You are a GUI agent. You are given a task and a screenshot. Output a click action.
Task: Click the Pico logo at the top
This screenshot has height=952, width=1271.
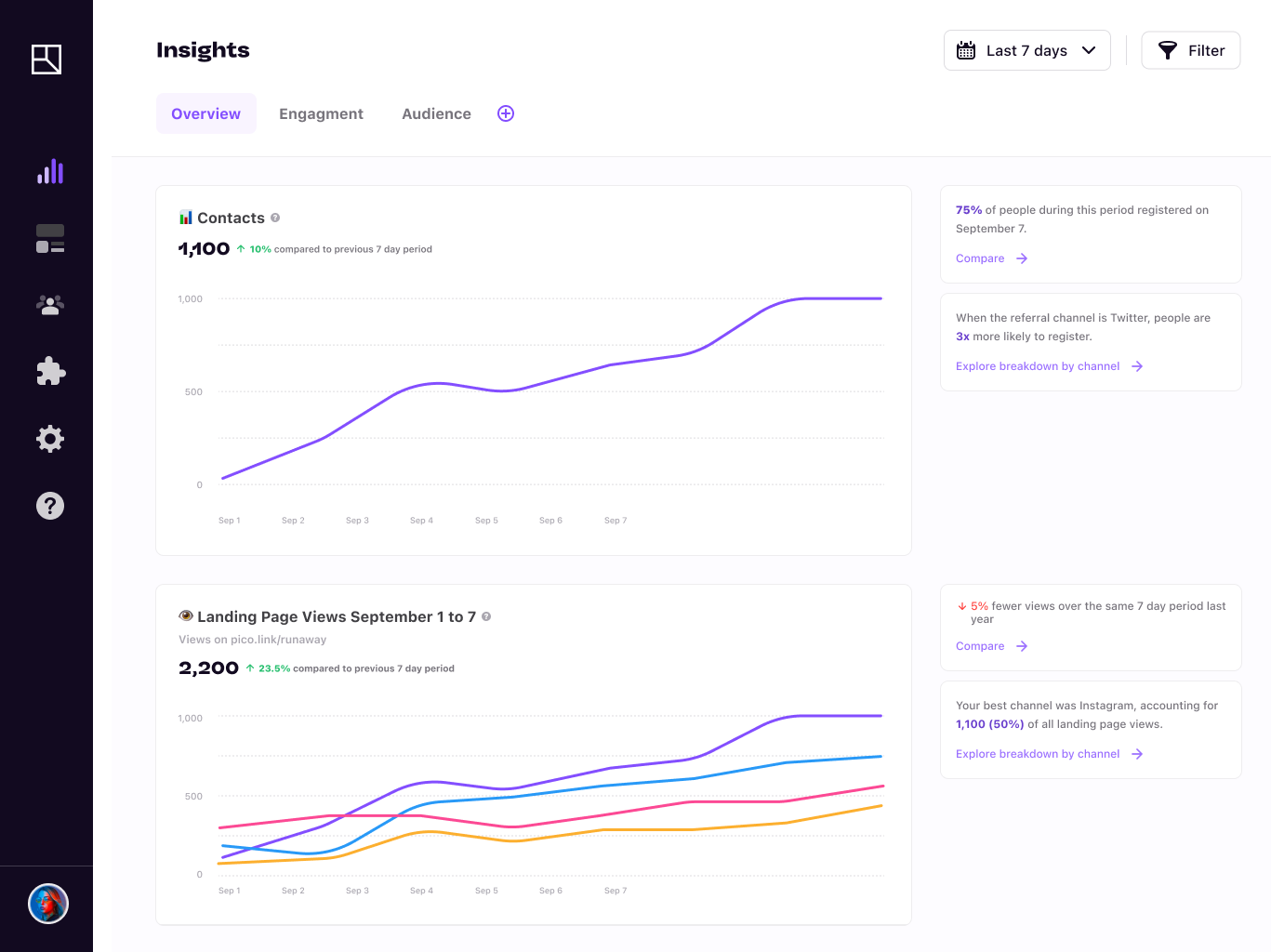coord(46,59)
